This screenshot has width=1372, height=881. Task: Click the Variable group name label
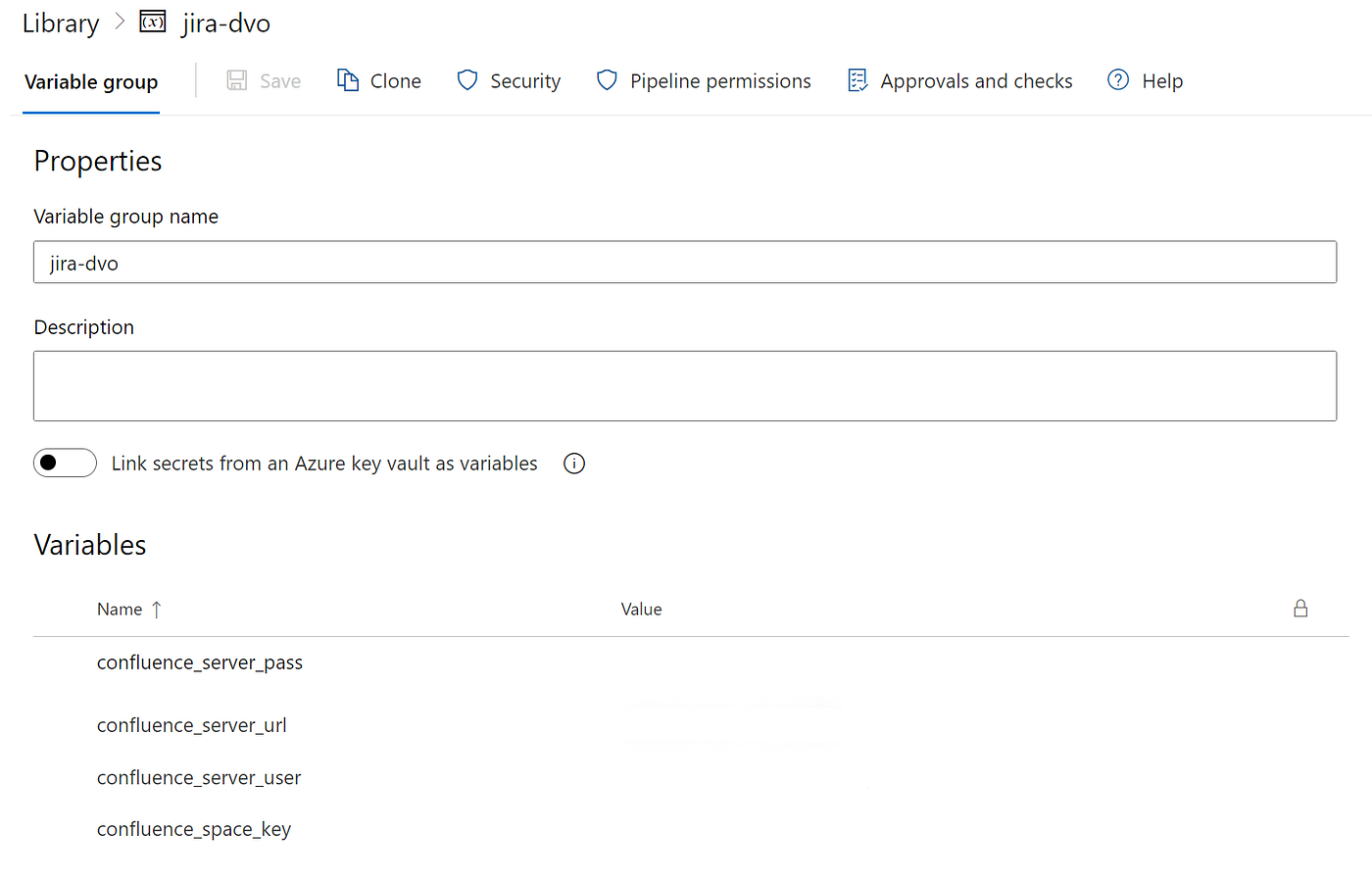126,217
